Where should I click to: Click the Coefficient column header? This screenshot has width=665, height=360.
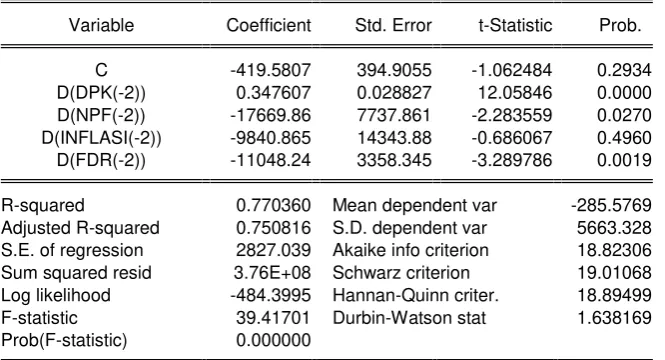pyautogui.click(x=269, y=25)
